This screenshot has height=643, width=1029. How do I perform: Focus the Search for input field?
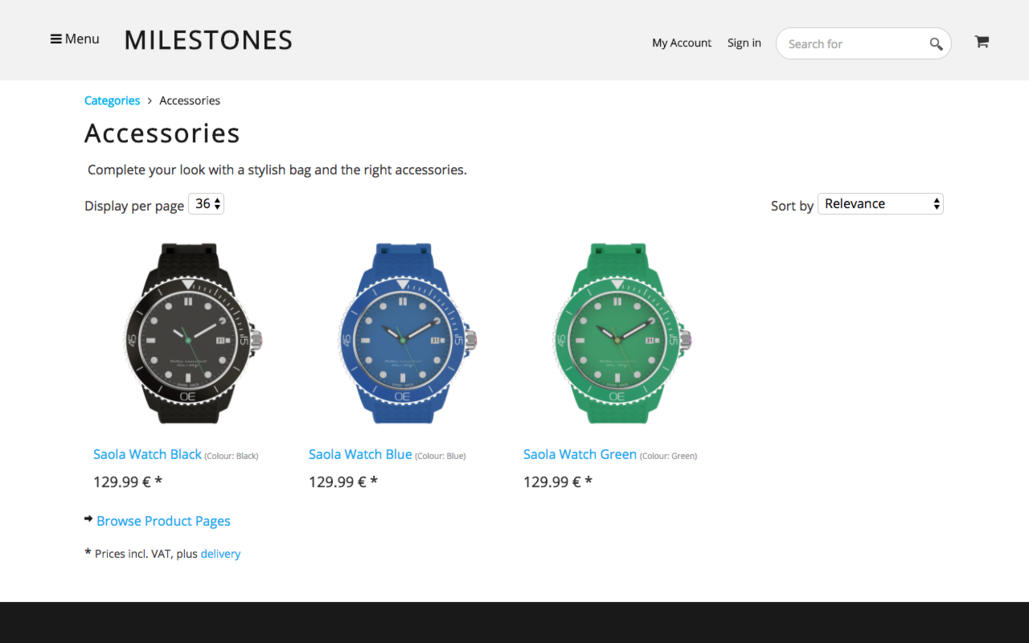(852, 44)
